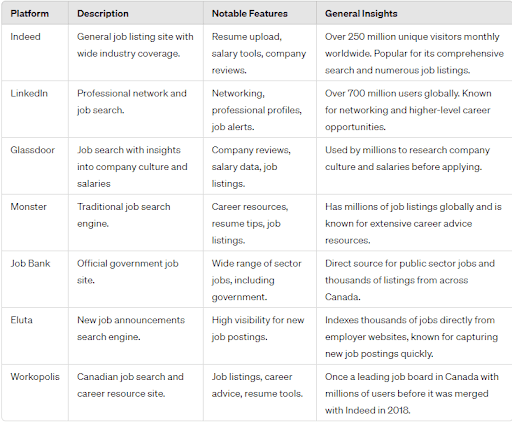Click 'Company reviews, salary data' features cell

point(251,167)
